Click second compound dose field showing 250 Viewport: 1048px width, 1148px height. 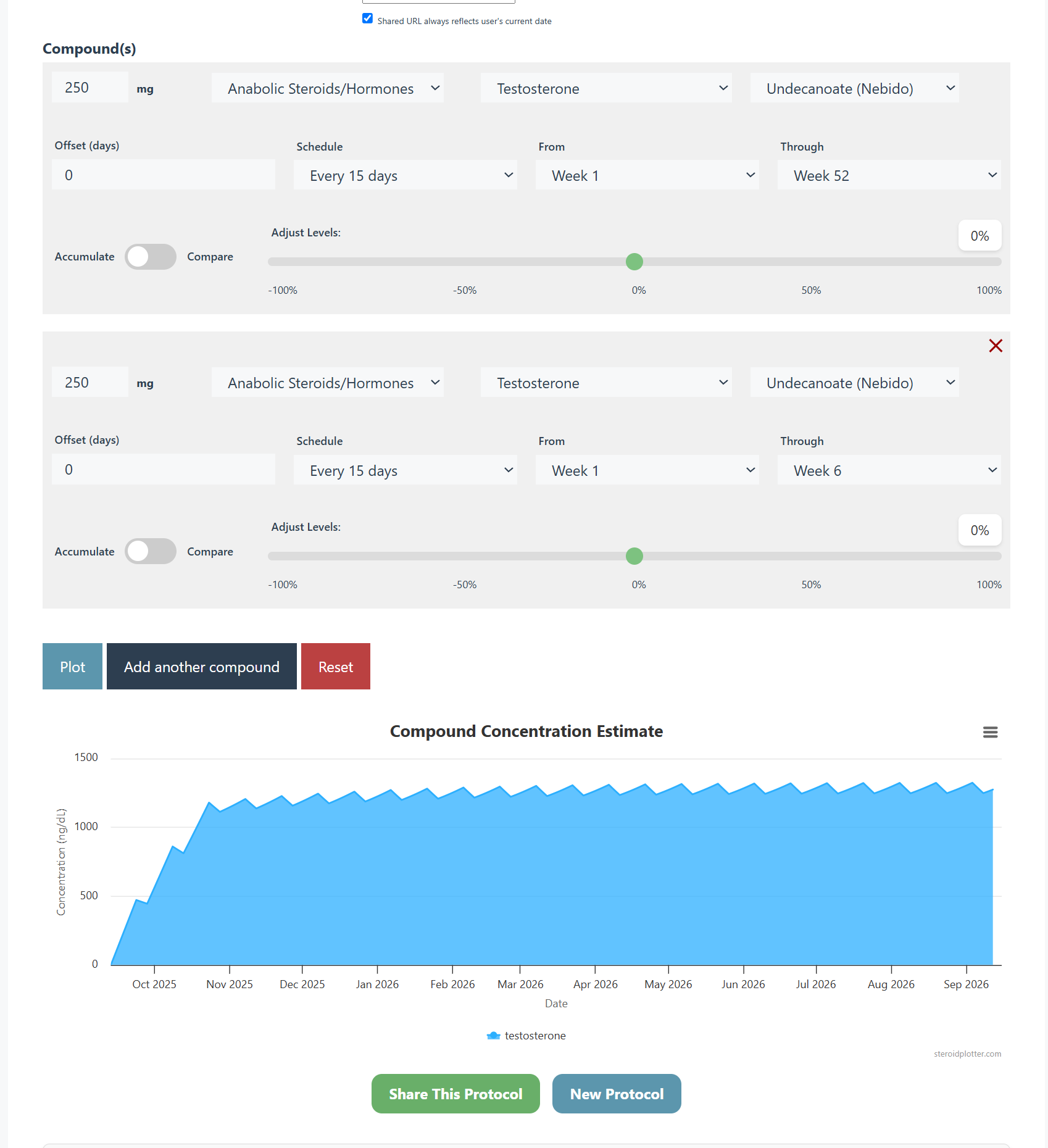coord(90,382)
